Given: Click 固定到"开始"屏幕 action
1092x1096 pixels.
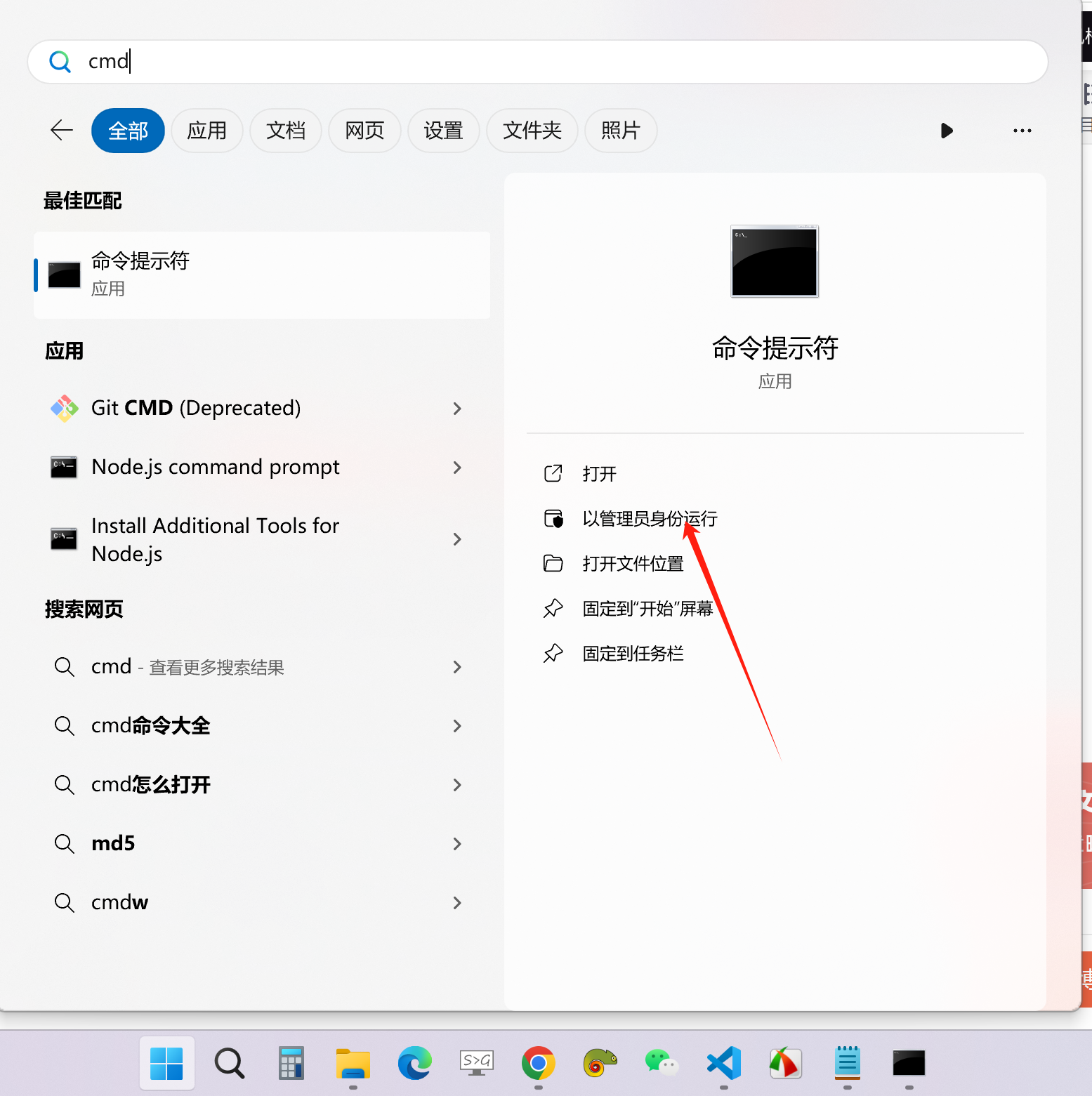Looking at the screenshot, I should pyautogui.click(x=647, y=609).
